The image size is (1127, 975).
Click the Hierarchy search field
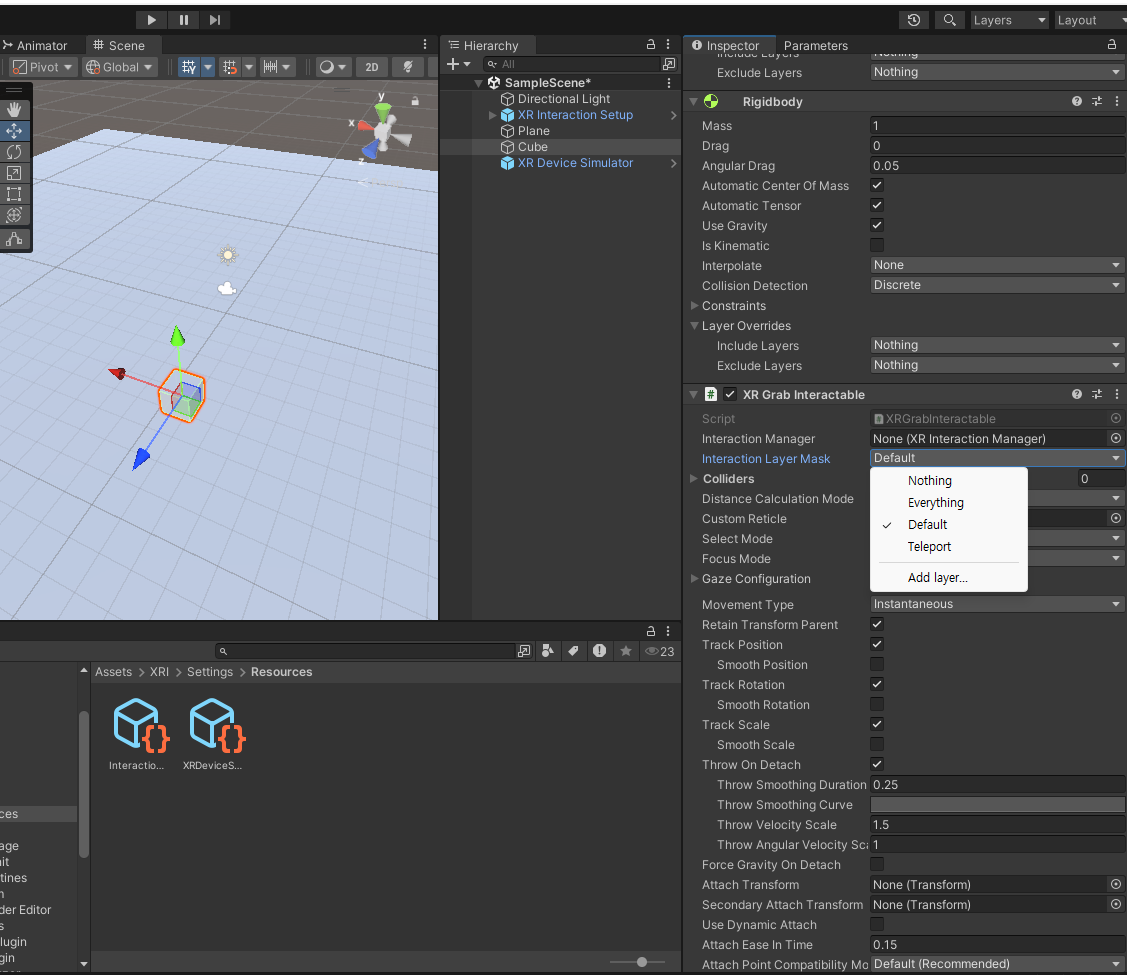571,64
